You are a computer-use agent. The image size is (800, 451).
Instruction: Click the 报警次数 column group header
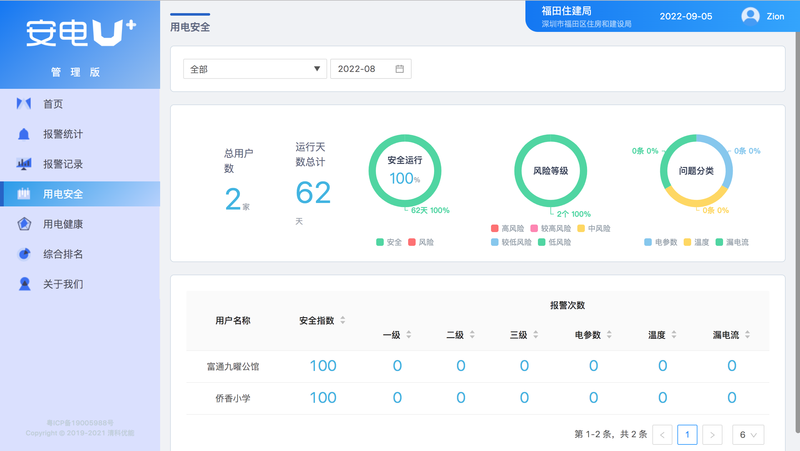pos(567,305)
